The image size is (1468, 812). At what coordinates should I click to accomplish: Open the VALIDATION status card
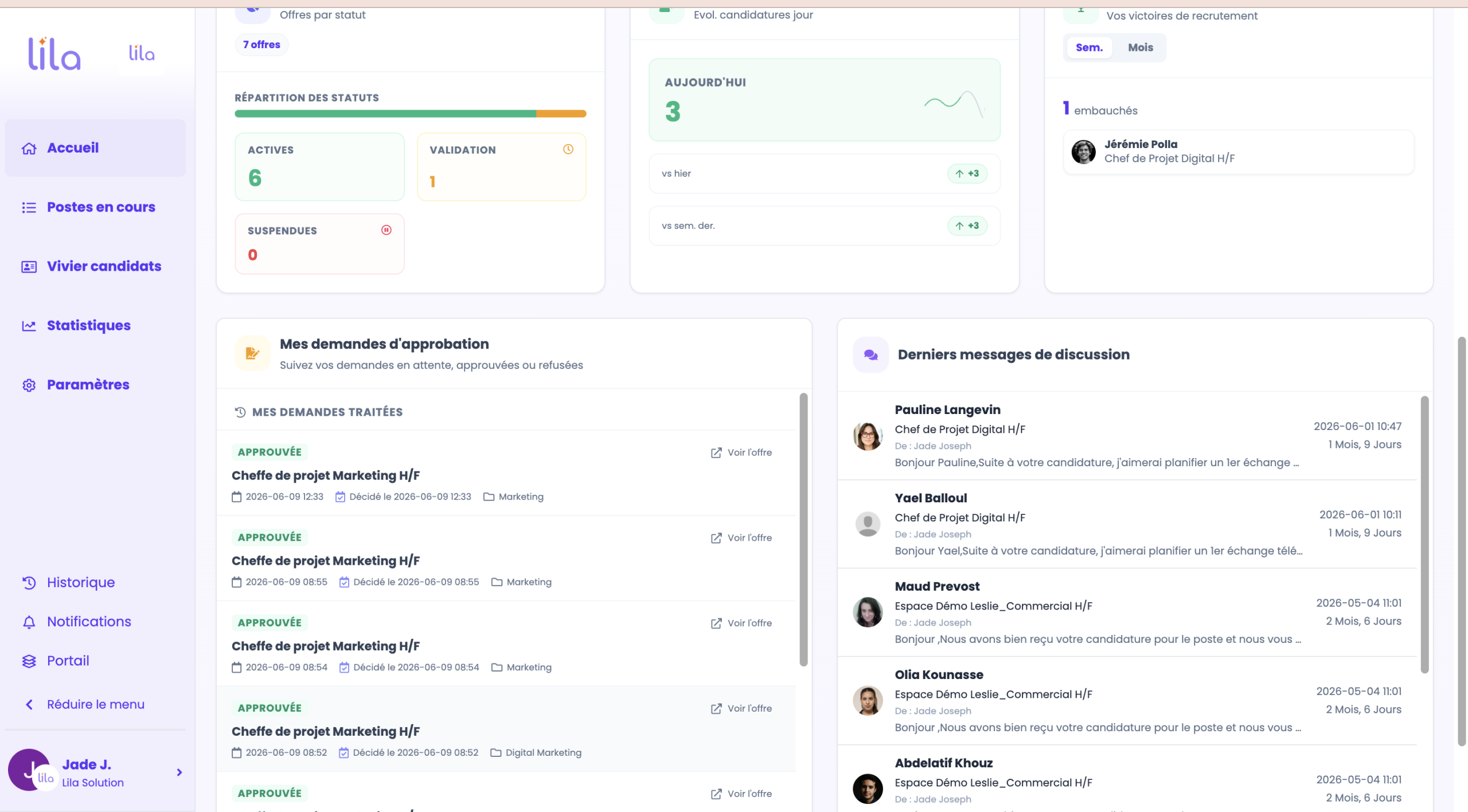[502, 167]
